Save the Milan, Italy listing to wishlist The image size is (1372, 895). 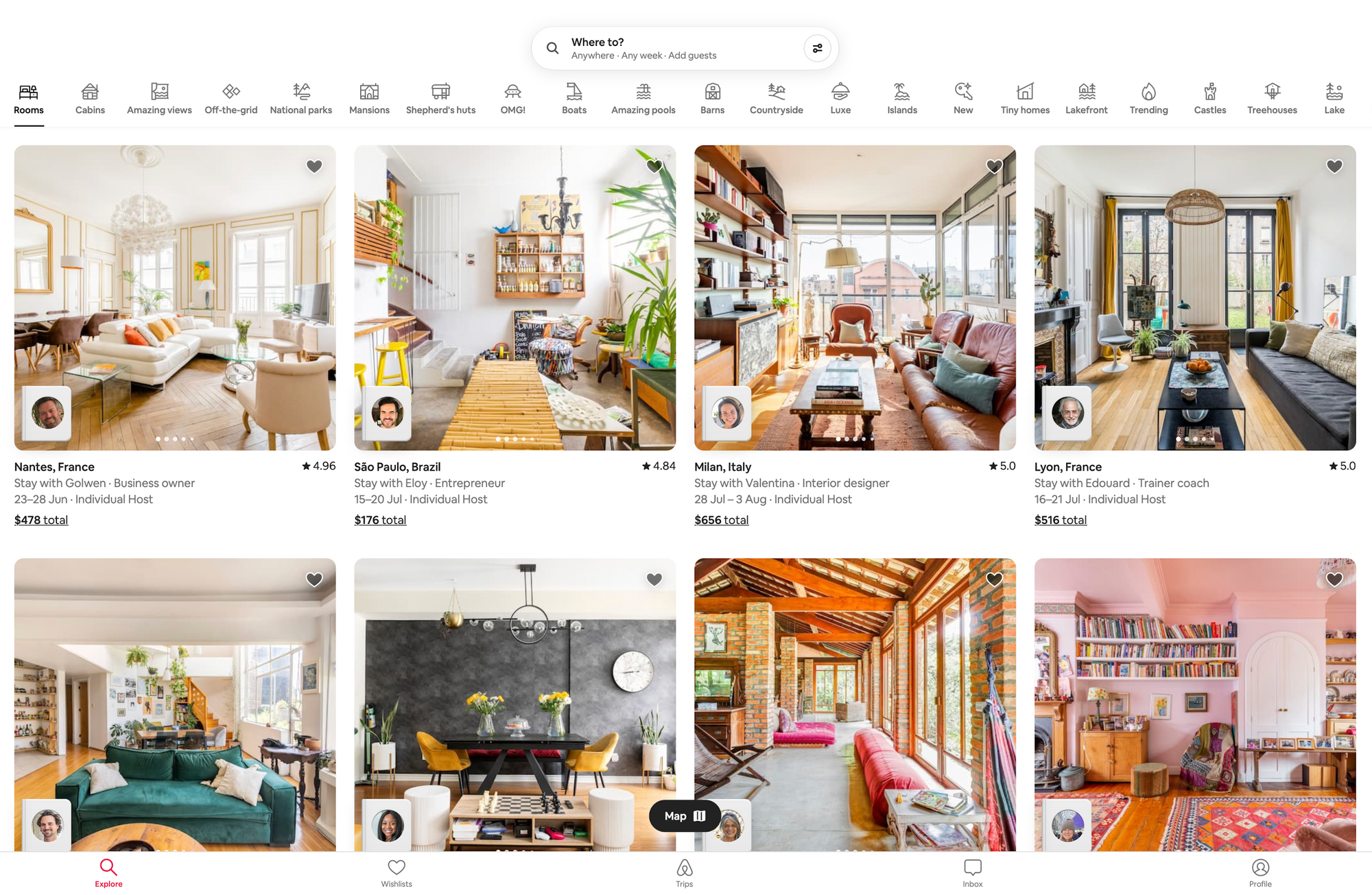click(993, 166)
